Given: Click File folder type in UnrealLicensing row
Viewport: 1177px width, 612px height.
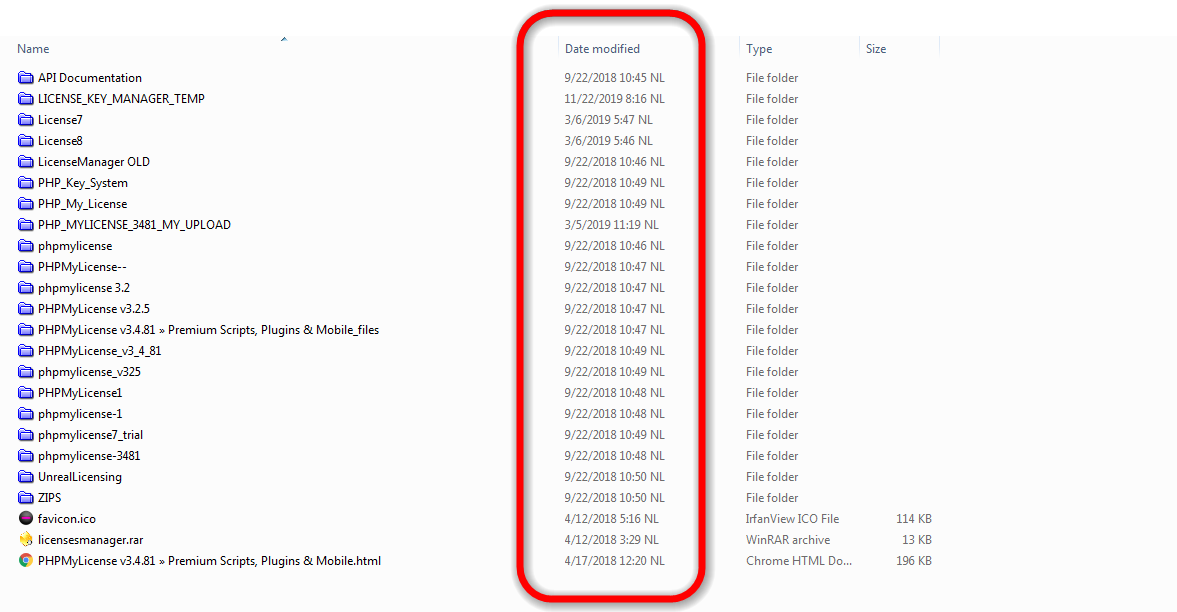Looking at the screenshot, I should pyautogui.click(x=772, y=477).
